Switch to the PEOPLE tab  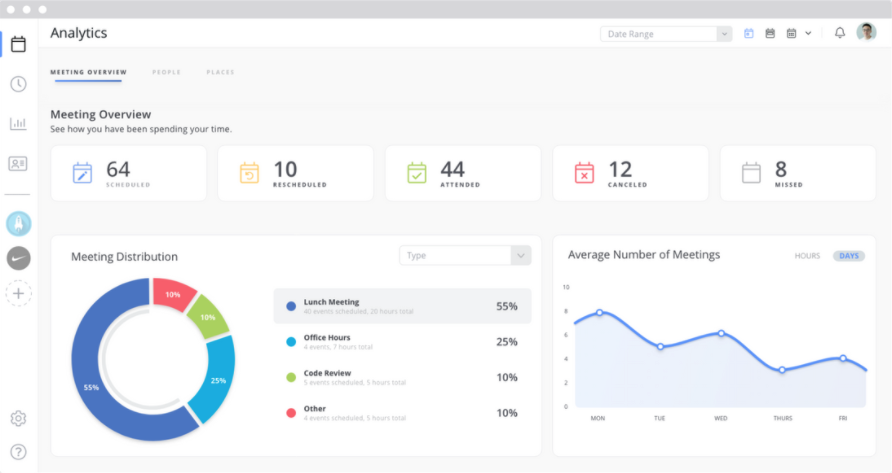coord(166,72)
